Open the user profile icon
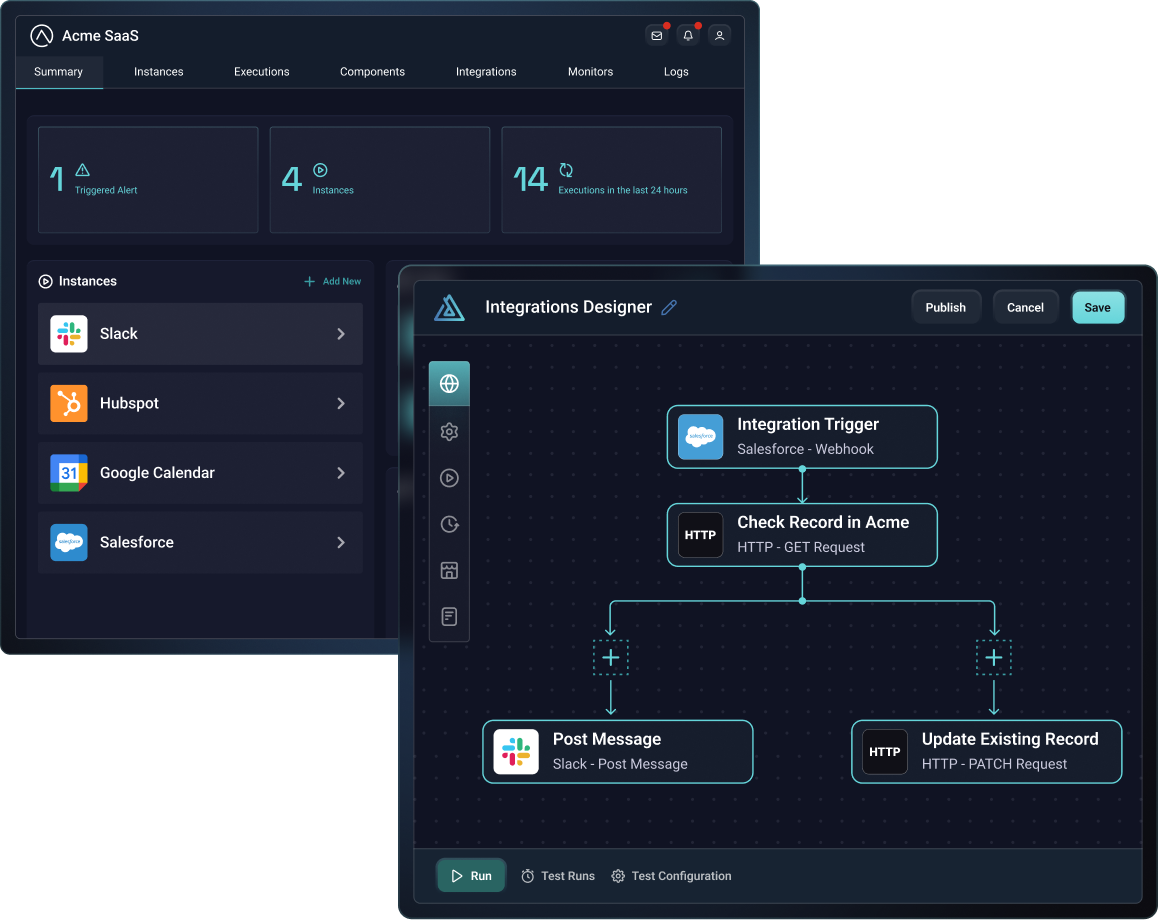Image resolution: width=1158 pixels, height=920 pixels. point(719,35)
